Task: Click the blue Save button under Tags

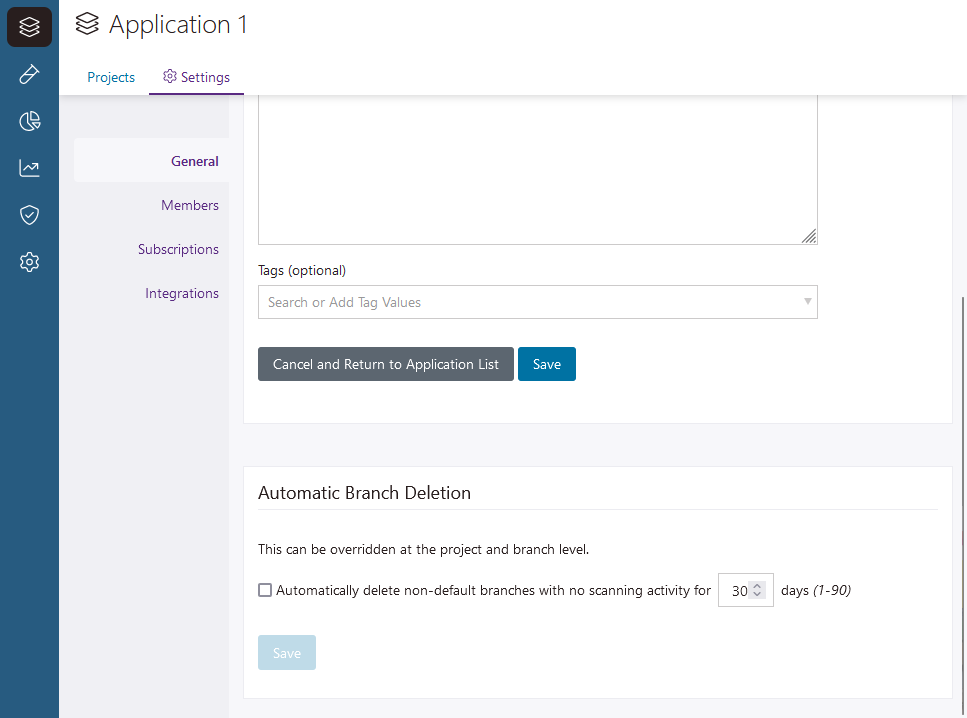Action: point(546,364)
